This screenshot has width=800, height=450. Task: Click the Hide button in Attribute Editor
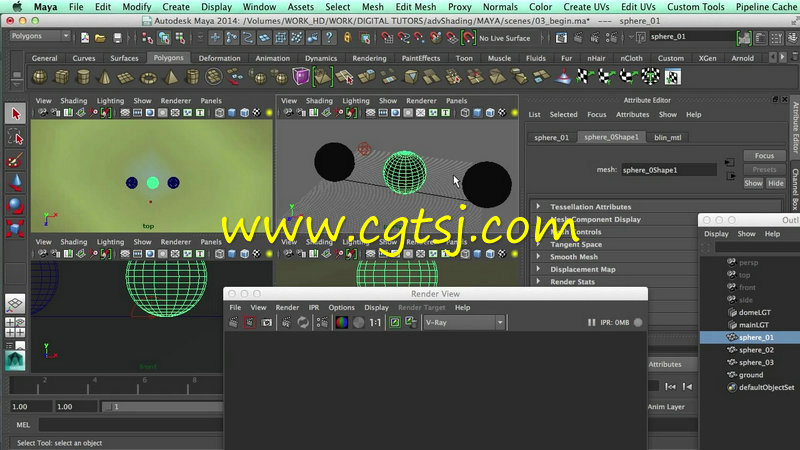pos(776,183)
